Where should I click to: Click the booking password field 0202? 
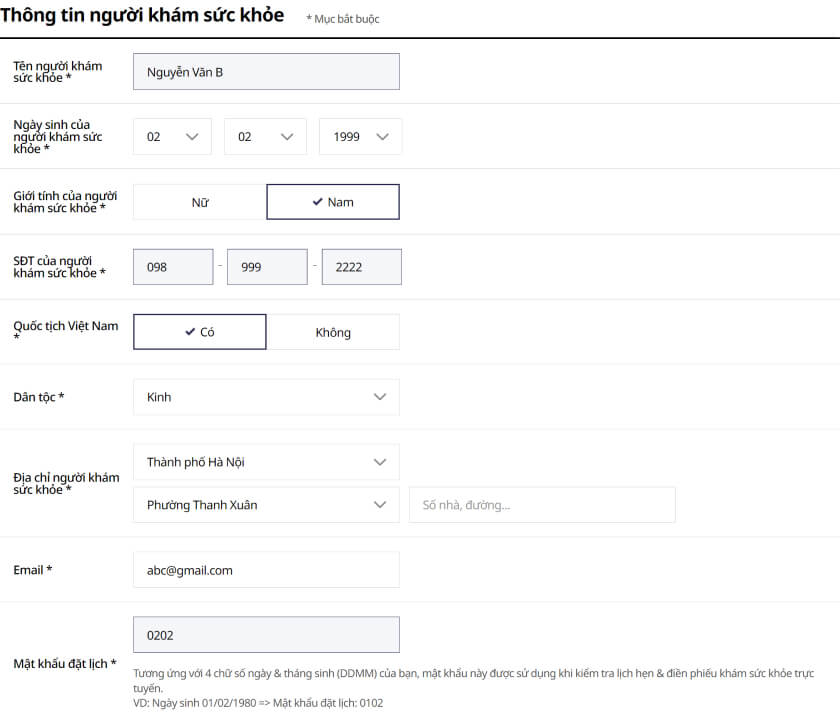266,635
